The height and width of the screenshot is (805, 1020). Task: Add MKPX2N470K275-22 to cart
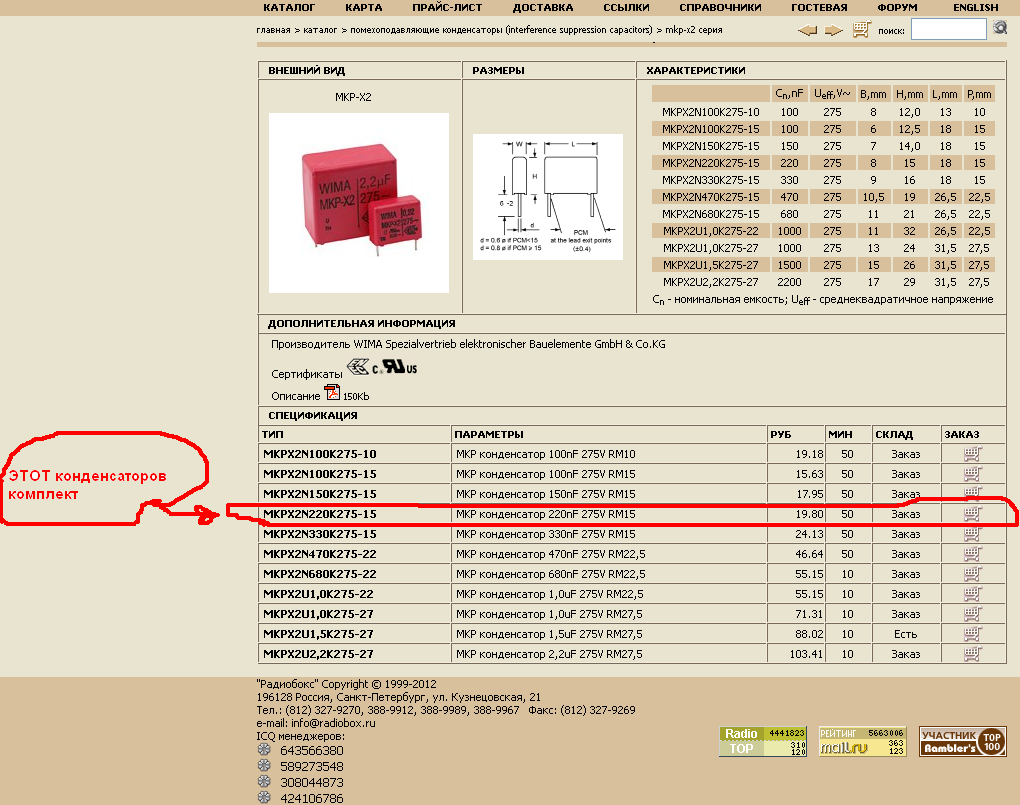pyautogui.click(x=972, y=554)
